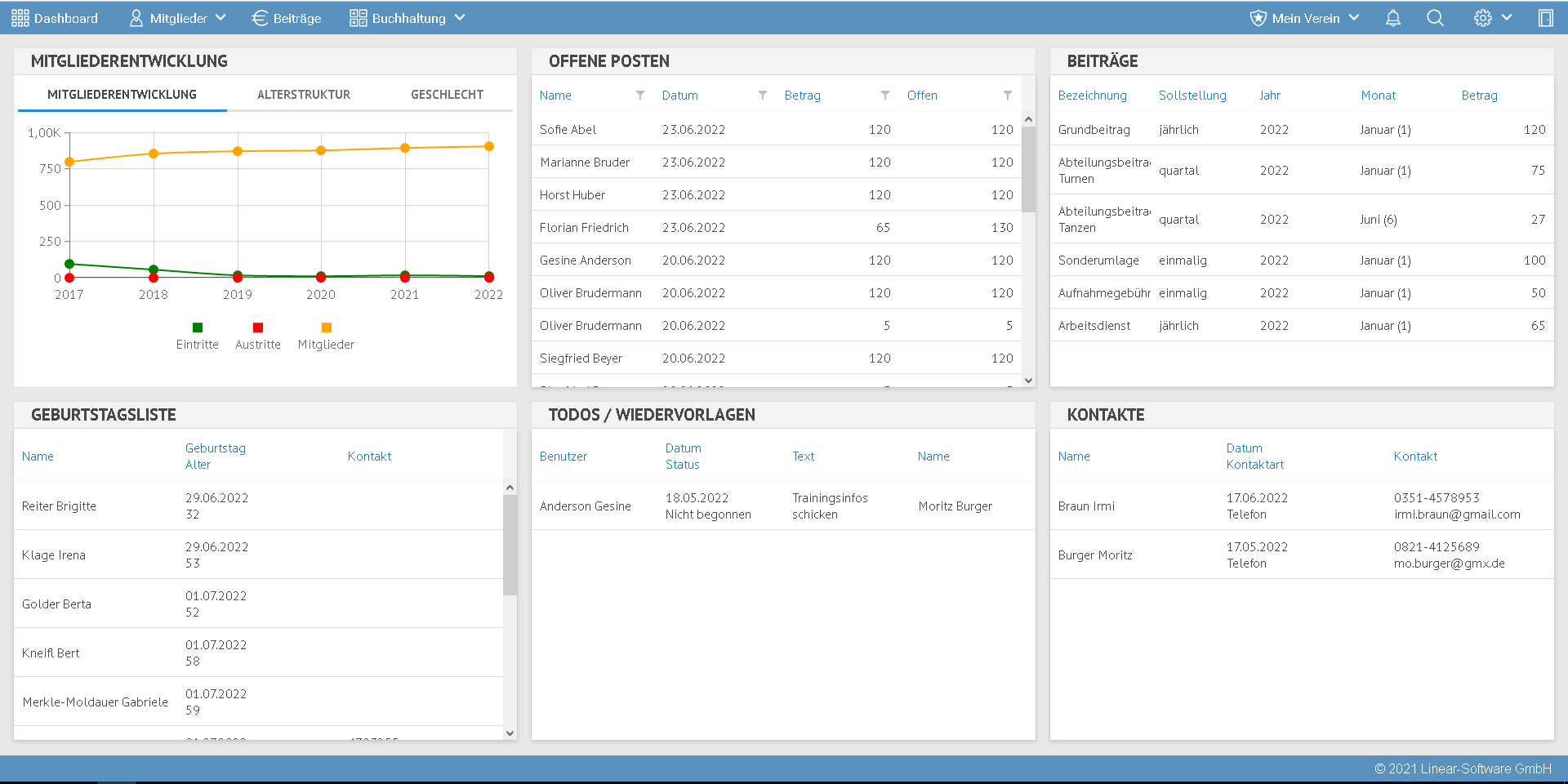Click the 2017 Eintritte data point

[69, 264]
